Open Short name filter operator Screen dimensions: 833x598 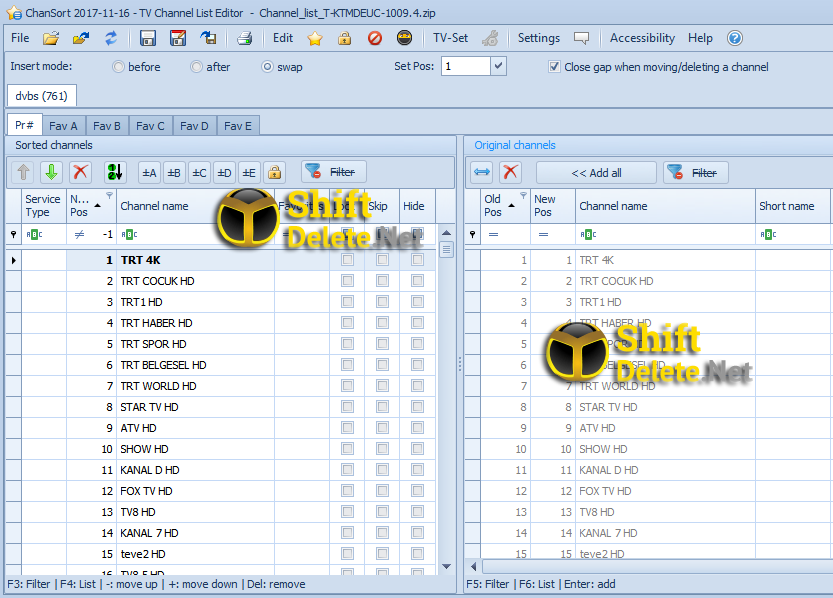pos(768,234)
